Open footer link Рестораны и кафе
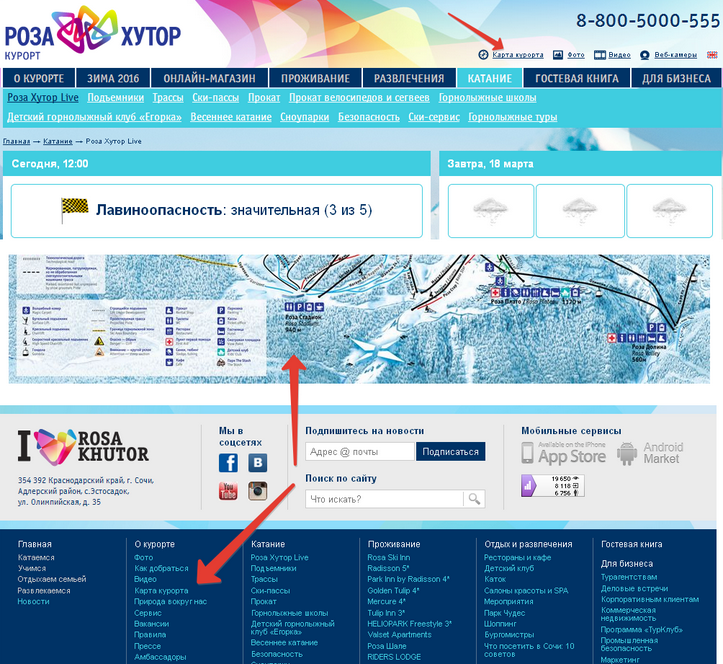Image resolution: width=723 pixels, height=664 pixels. (x=517, y=557)
